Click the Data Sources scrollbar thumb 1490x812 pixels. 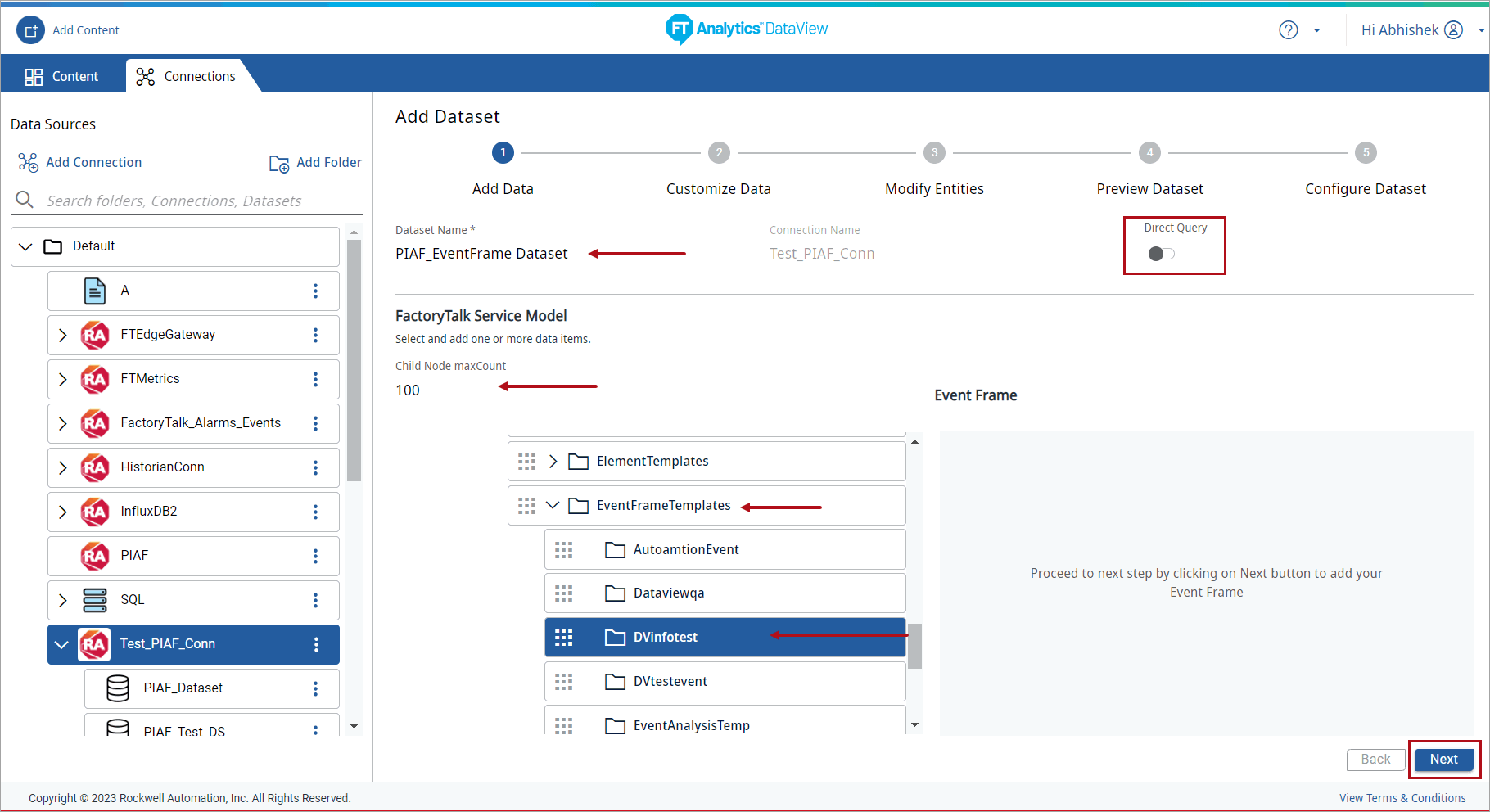coord(354,360)
